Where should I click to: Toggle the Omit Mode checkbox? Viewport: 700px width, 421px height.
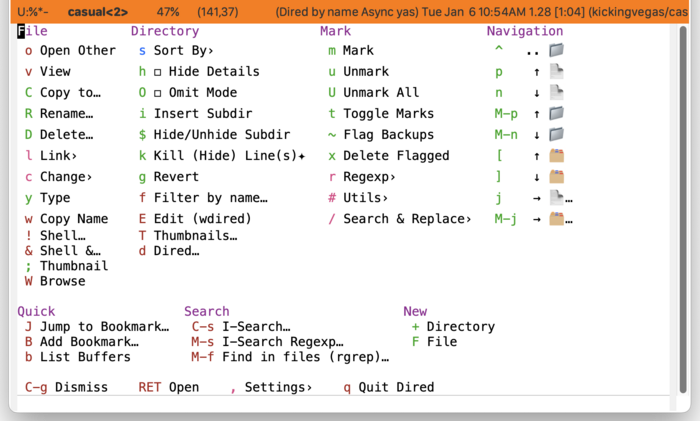[157, 93]
